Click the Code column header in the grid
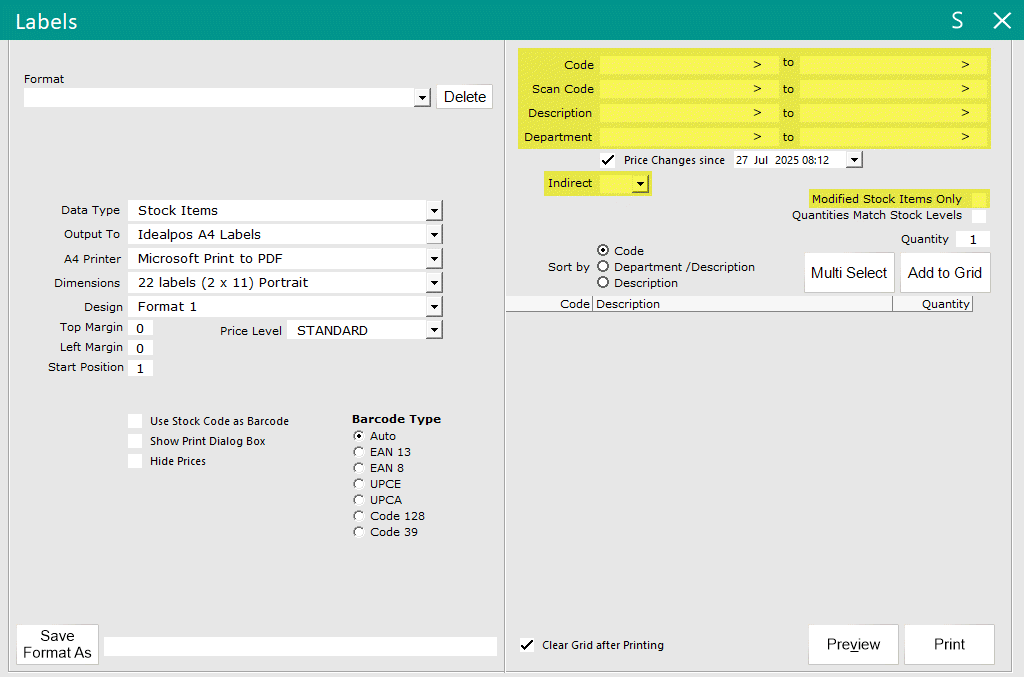The width and height of the screenshot is (1024, 677). (549, 304)
